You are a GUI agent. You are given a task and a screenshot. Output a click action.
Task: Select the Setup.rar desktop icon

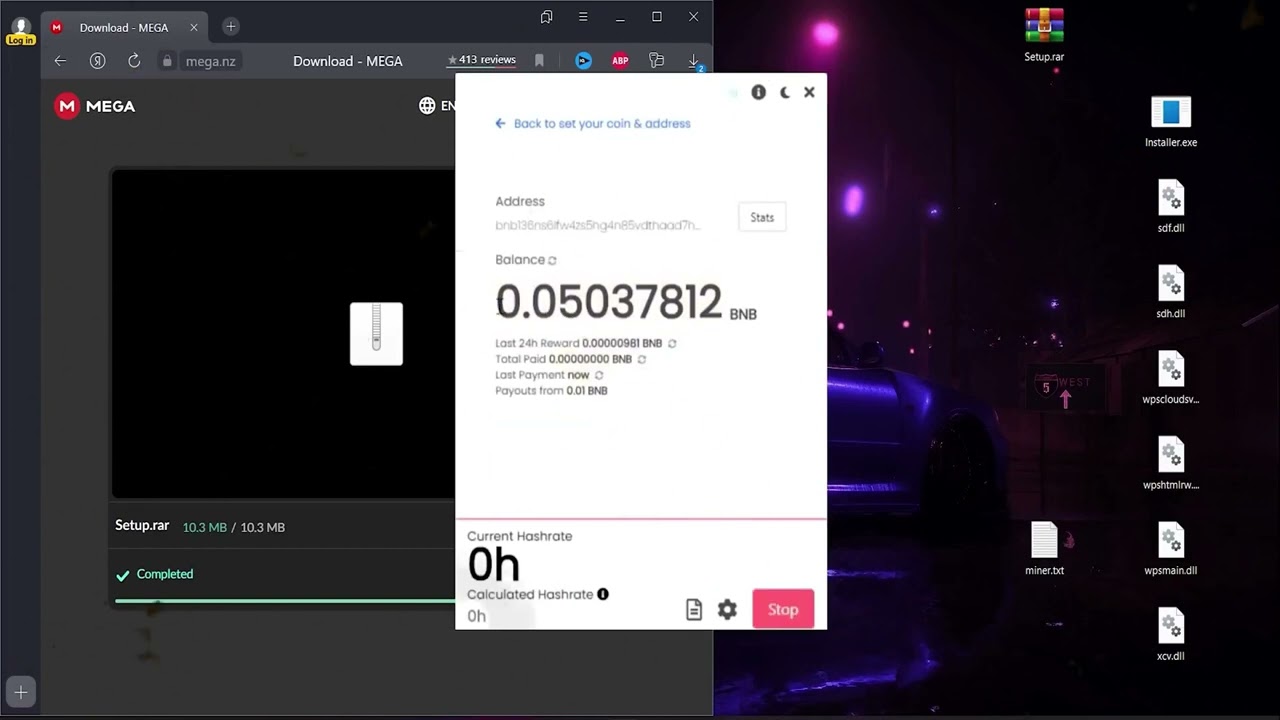(x=1044, y=35)
